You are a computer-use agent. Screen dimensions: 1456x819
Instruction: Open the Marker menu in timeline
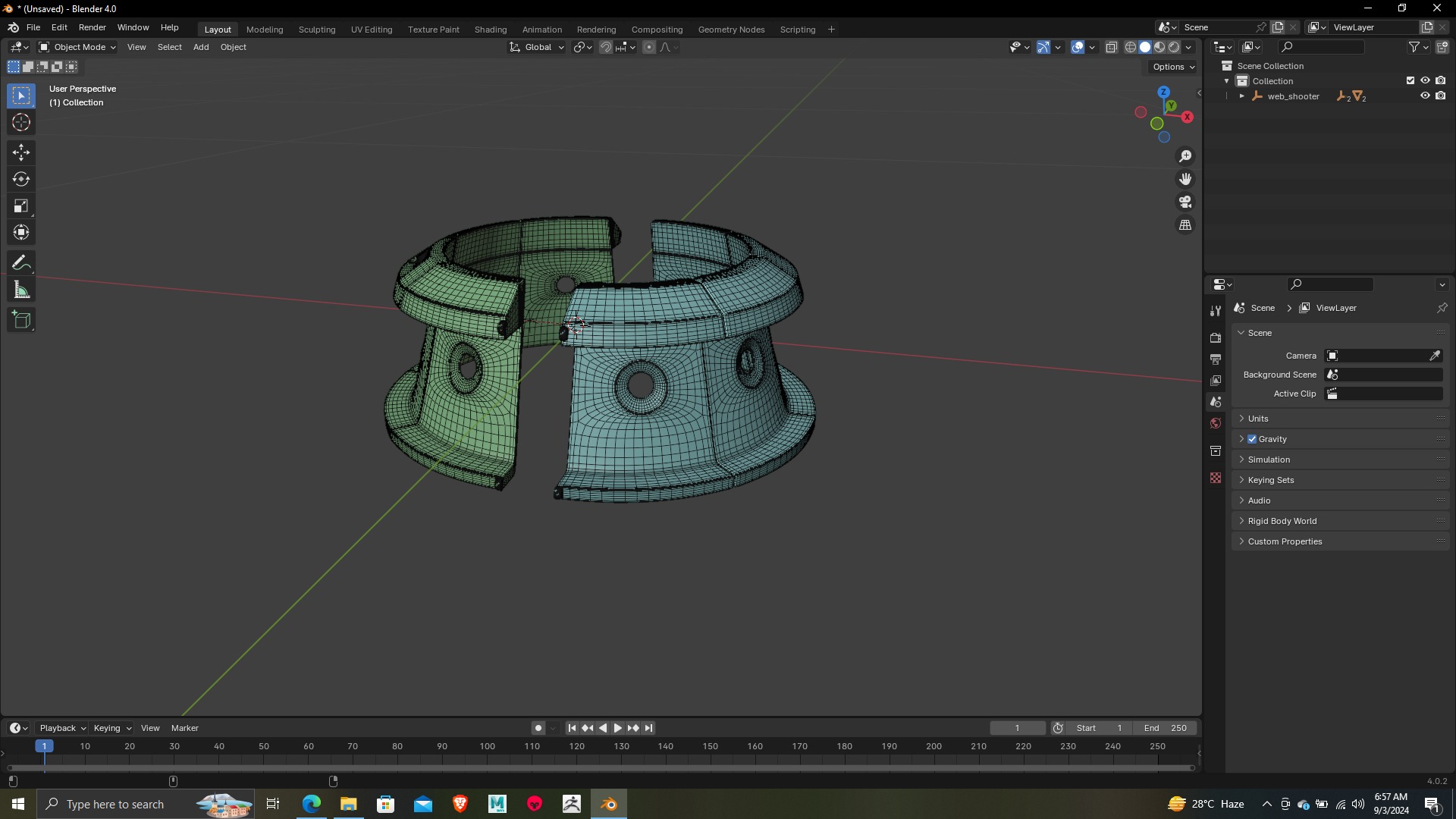[x=185, y=728]
